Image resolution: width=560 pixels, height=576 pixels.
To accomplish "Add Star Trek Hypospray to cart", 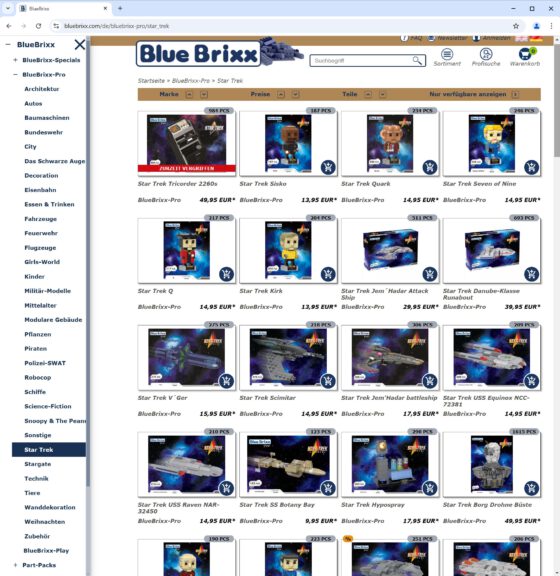I will 430,488.
